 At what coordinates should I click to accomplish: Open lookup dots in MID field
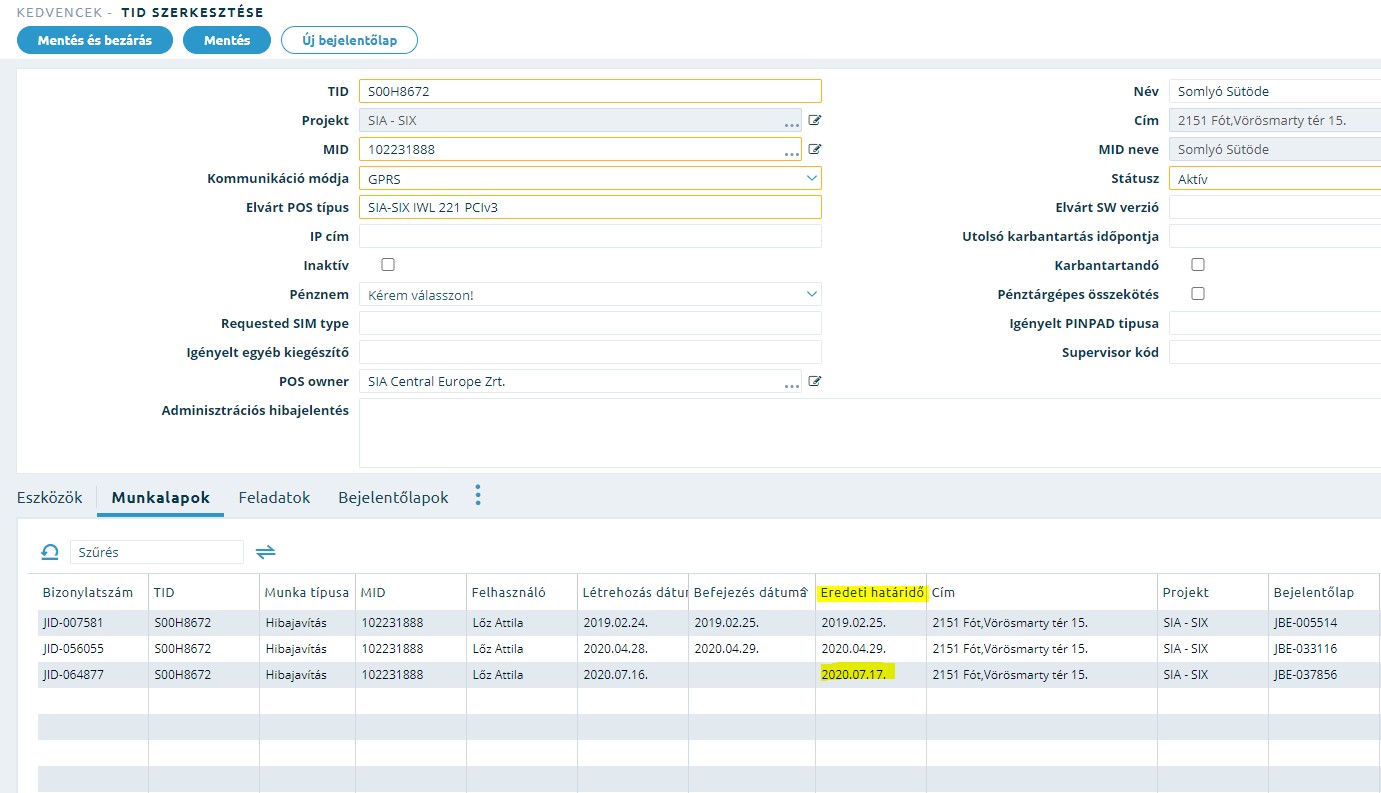791,152
